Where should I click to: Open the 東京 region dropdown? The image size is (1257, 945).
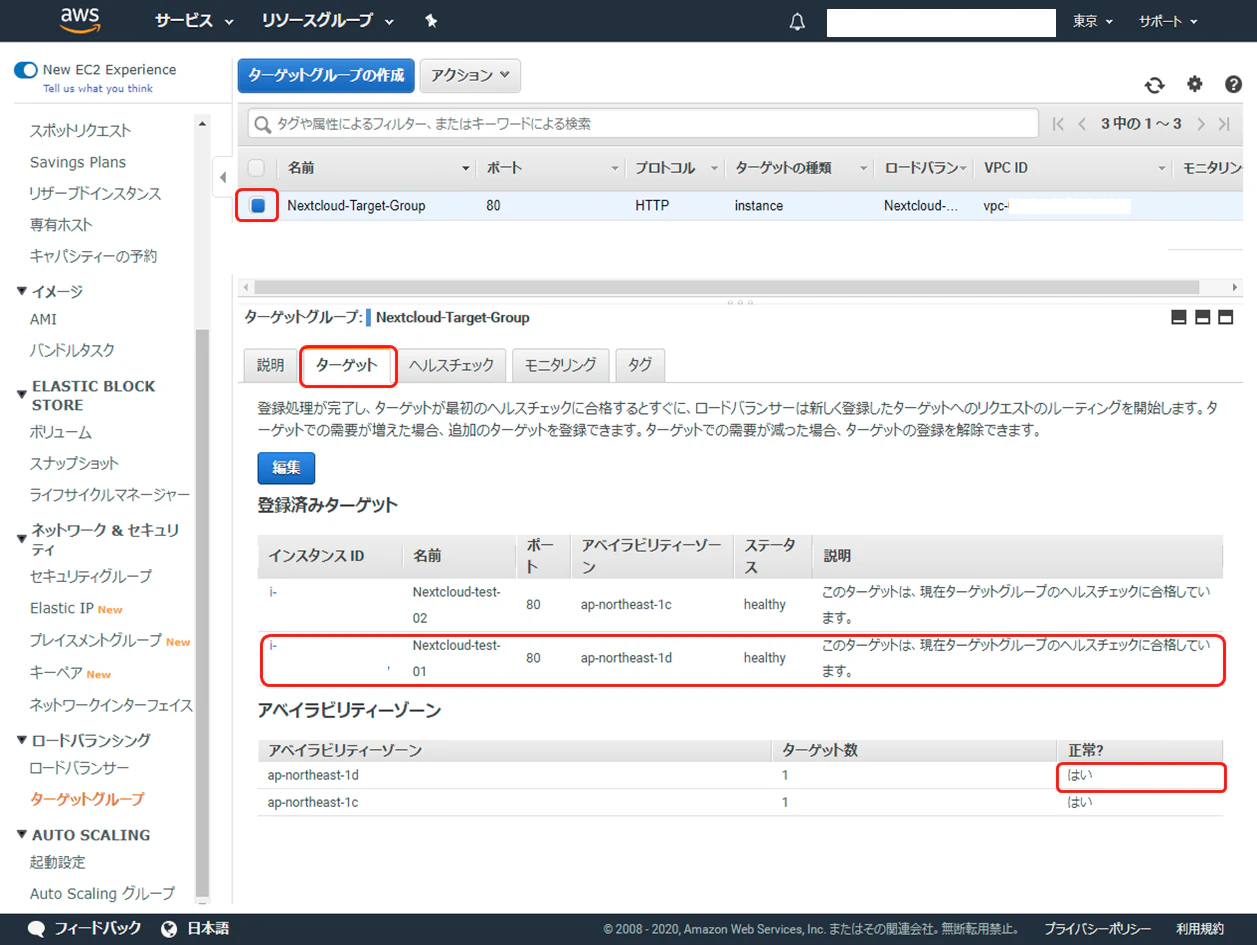[1093, 21]
